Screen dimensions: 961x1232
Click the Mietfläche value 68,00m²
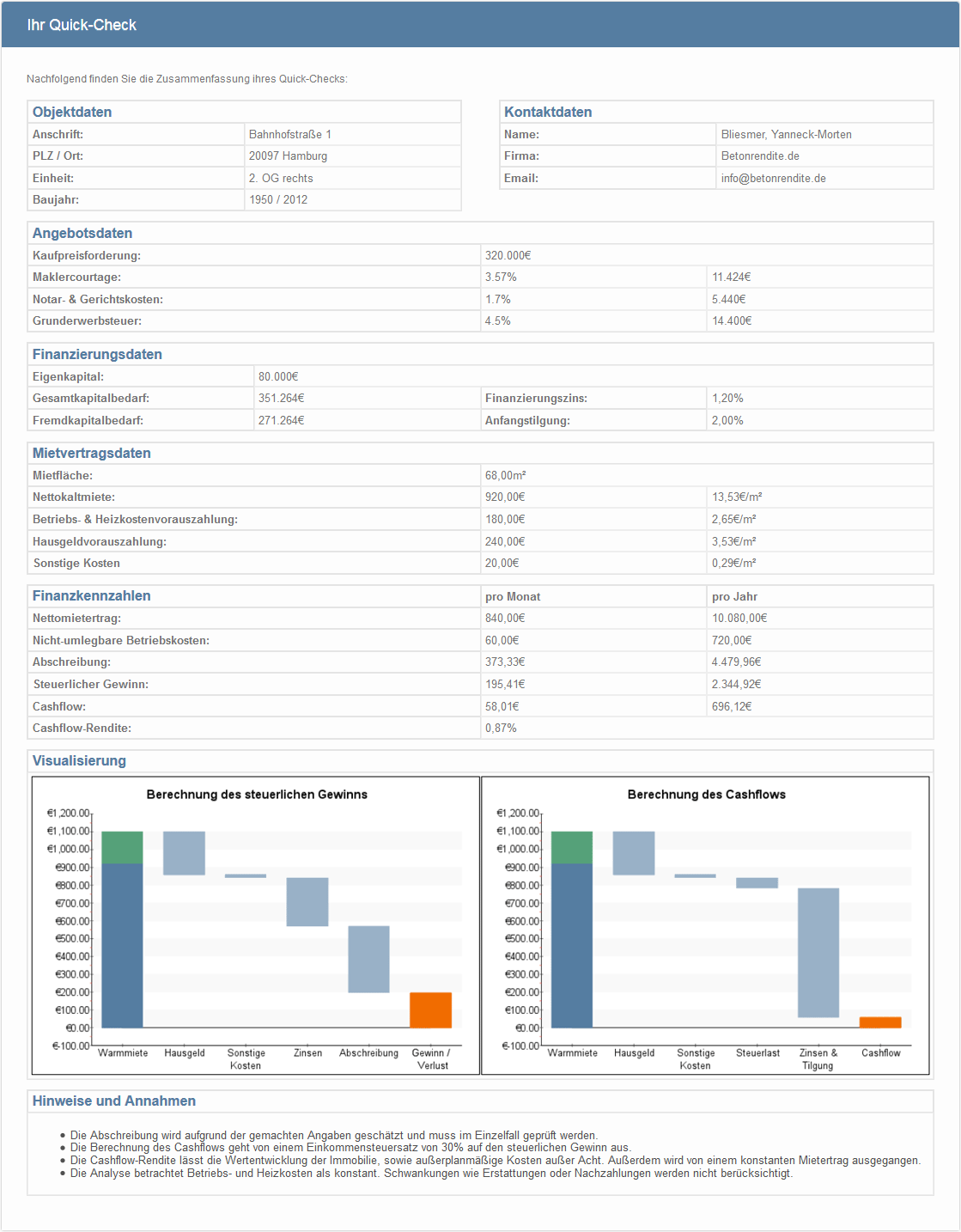pyautogui.click(x=506, y=476)
